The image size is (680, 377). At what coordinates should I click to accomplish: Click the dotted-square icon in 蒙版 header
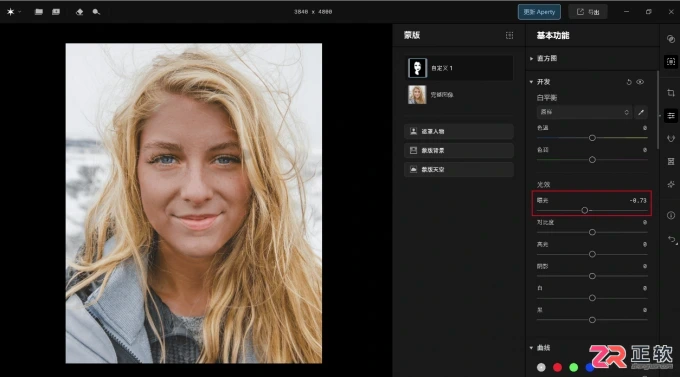coord(509,36)
